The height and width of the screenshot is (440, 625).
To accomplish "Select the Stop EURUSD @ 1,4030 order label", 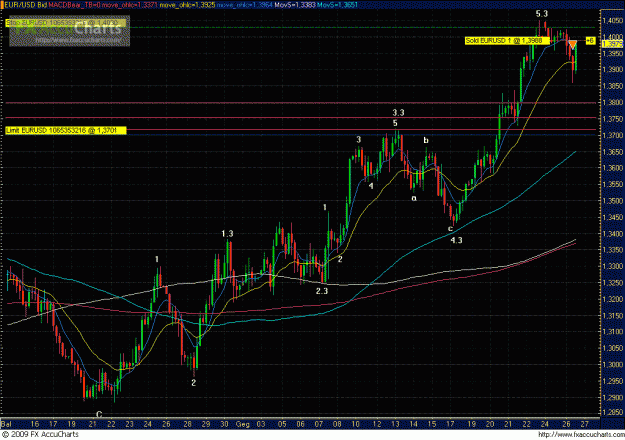I will click(66, 23).
